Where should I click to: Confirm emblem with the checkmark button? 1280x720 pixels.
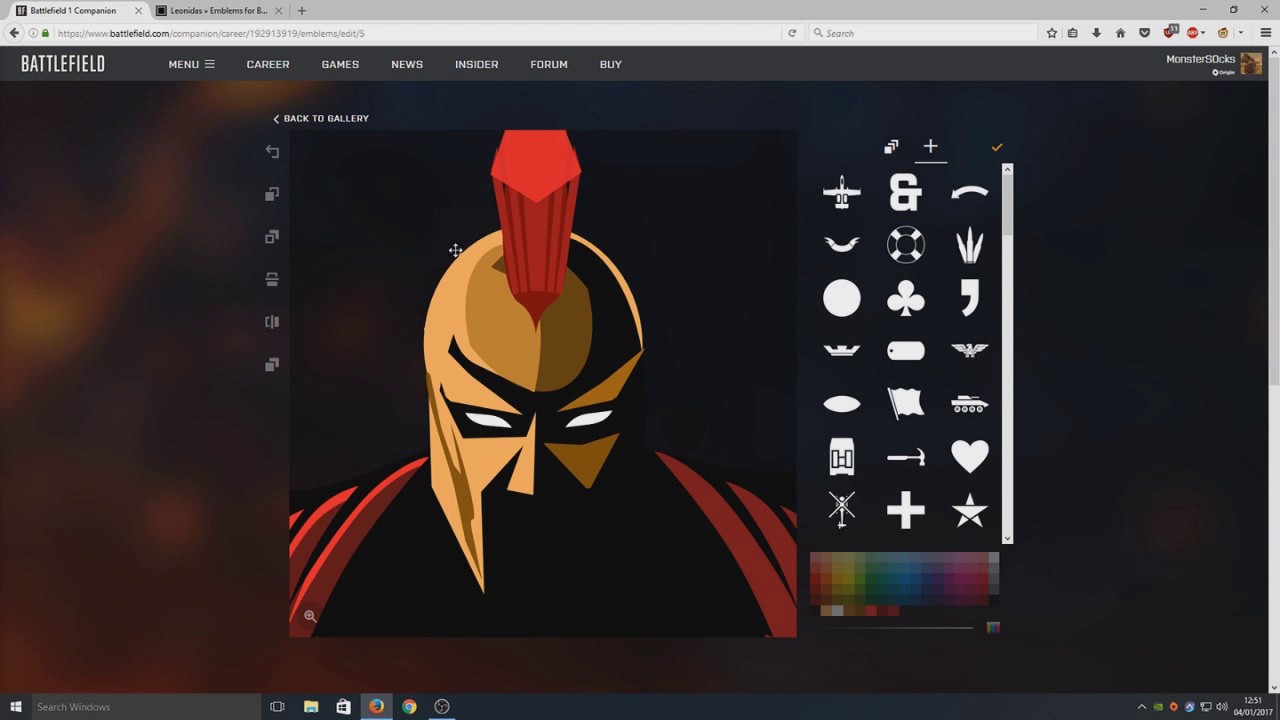click(x=996, y=146)
